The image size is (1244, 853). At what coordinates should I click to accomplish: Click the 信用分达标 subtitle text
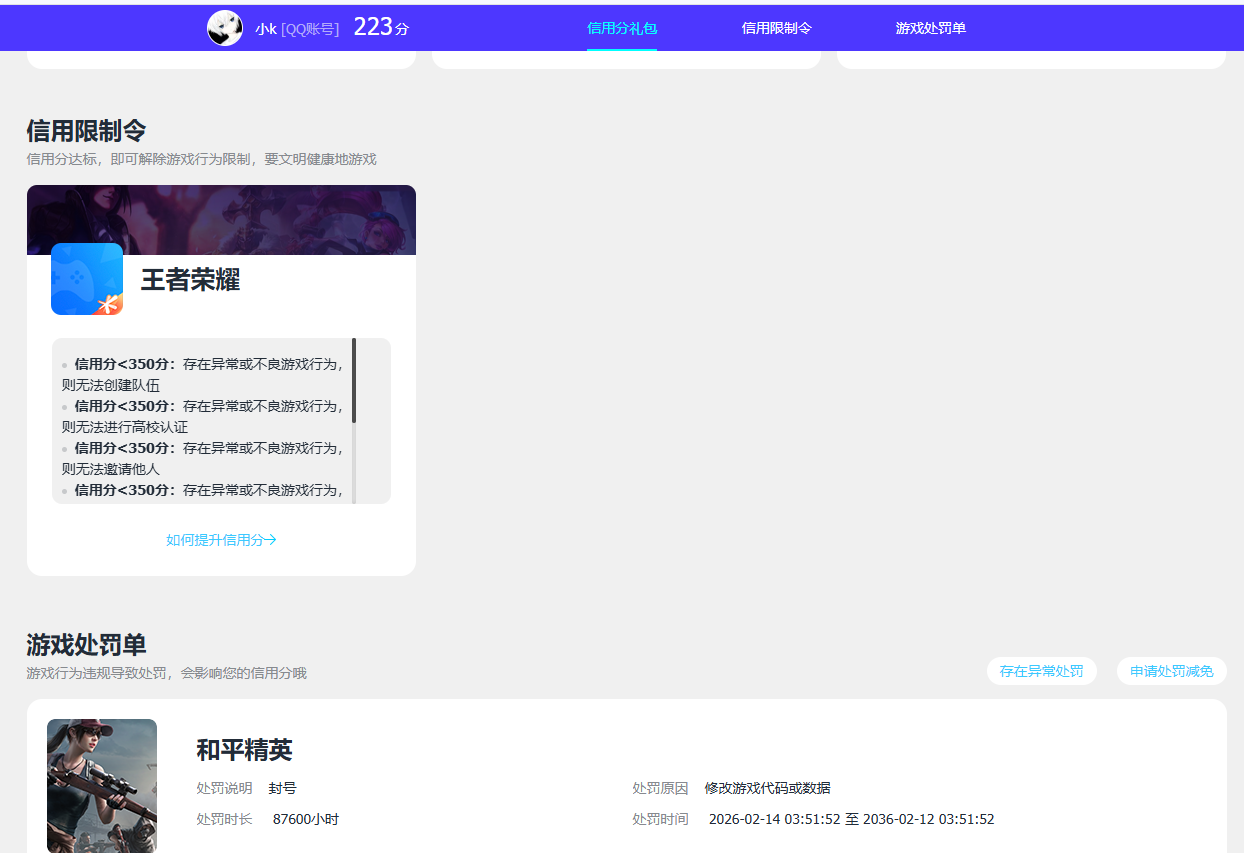pos(201,159)
